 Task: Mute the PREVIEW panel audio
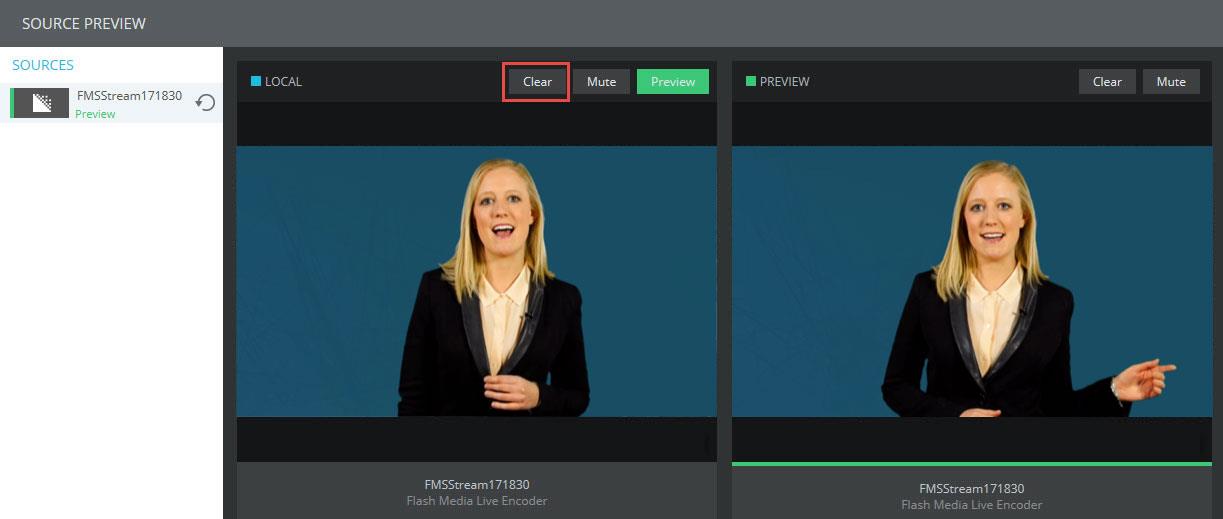click(x=1171, y=82)
